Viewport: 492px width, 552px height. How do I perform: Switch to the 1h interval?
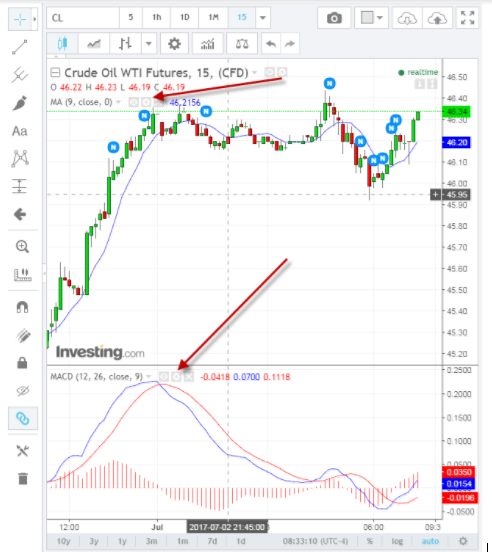[x=157, y=18]
